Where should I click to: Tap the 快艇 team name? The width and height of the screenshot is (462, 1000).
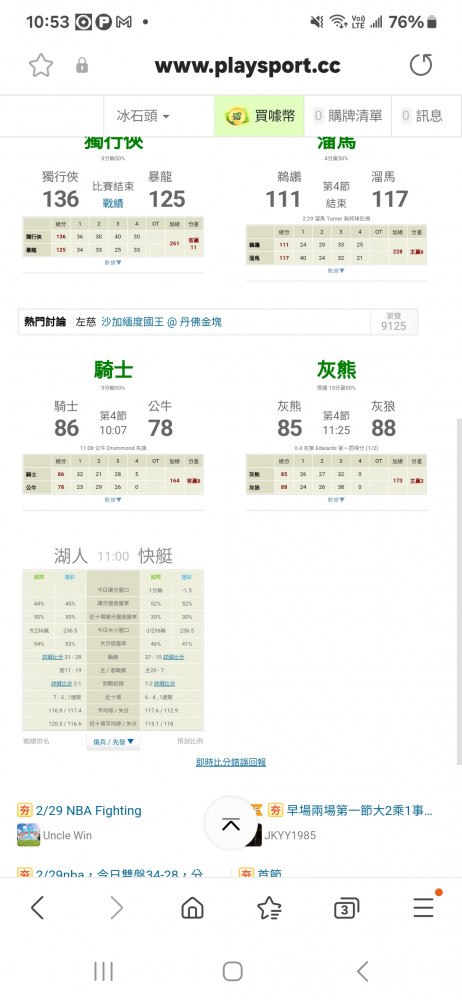[156, 555]
